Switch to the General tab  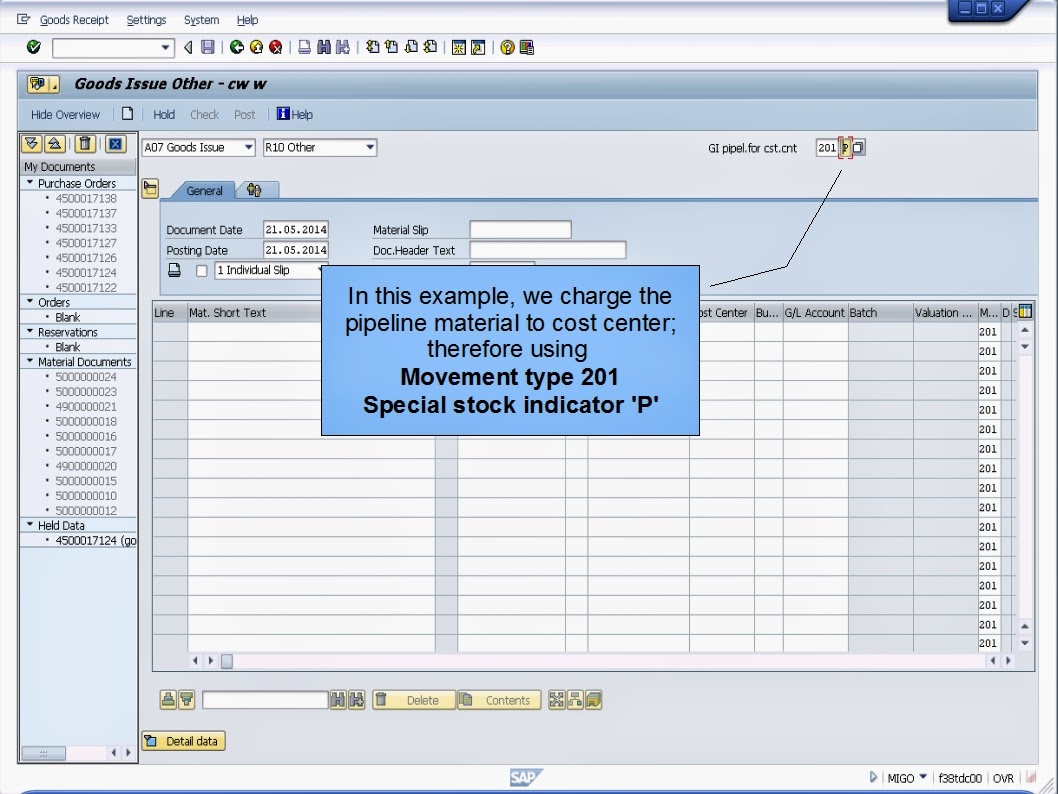point(204,191)
